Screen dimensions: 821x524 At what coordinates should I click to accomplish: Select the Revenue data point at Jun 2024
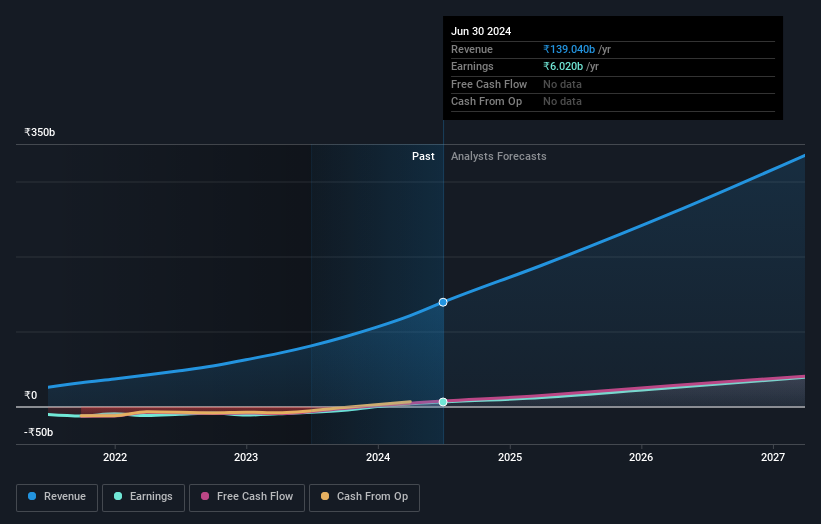[443, 303]
